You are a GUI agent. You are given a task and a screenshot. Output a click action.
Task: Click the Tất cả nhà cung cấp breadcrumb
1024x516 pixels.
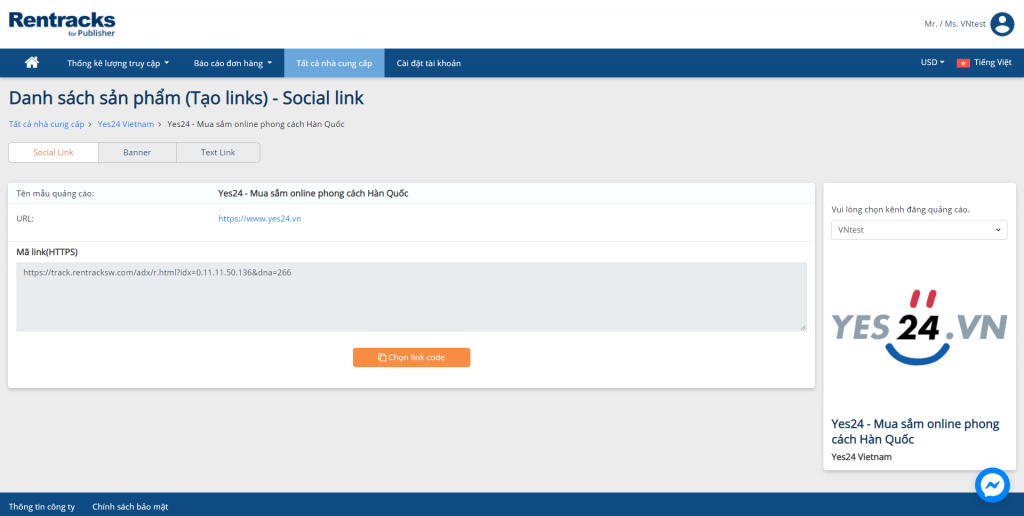click(x=46, y=124)
